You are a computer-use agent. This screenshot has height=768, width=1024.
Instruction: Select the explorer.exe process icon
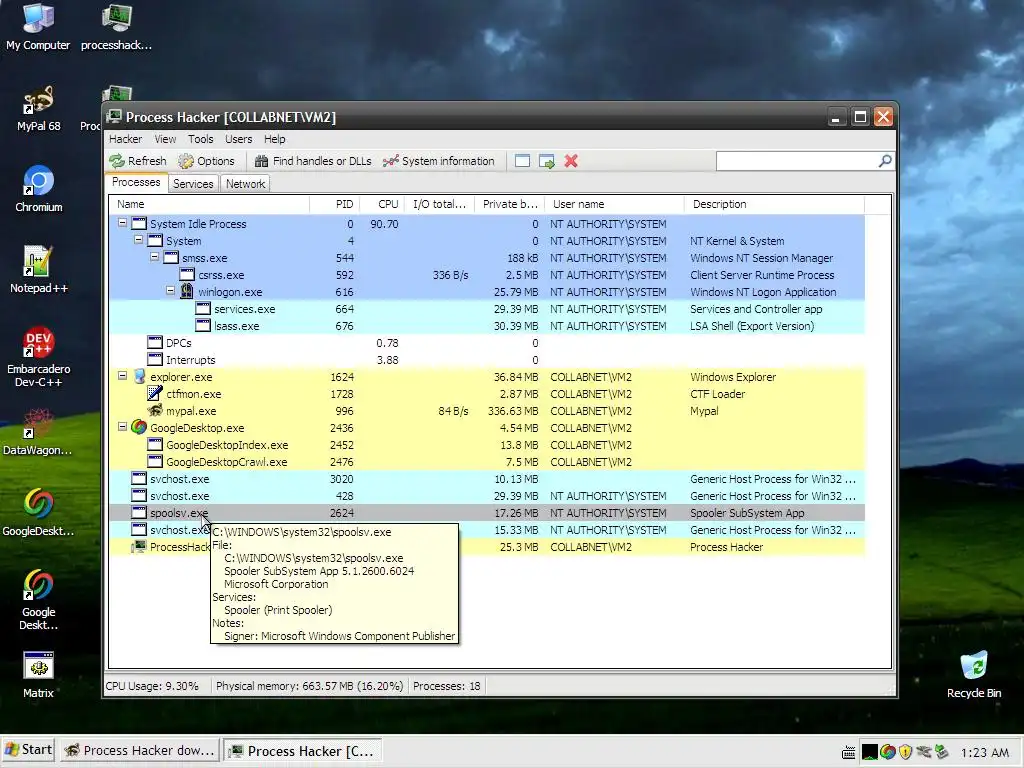(x=139, y=376)
